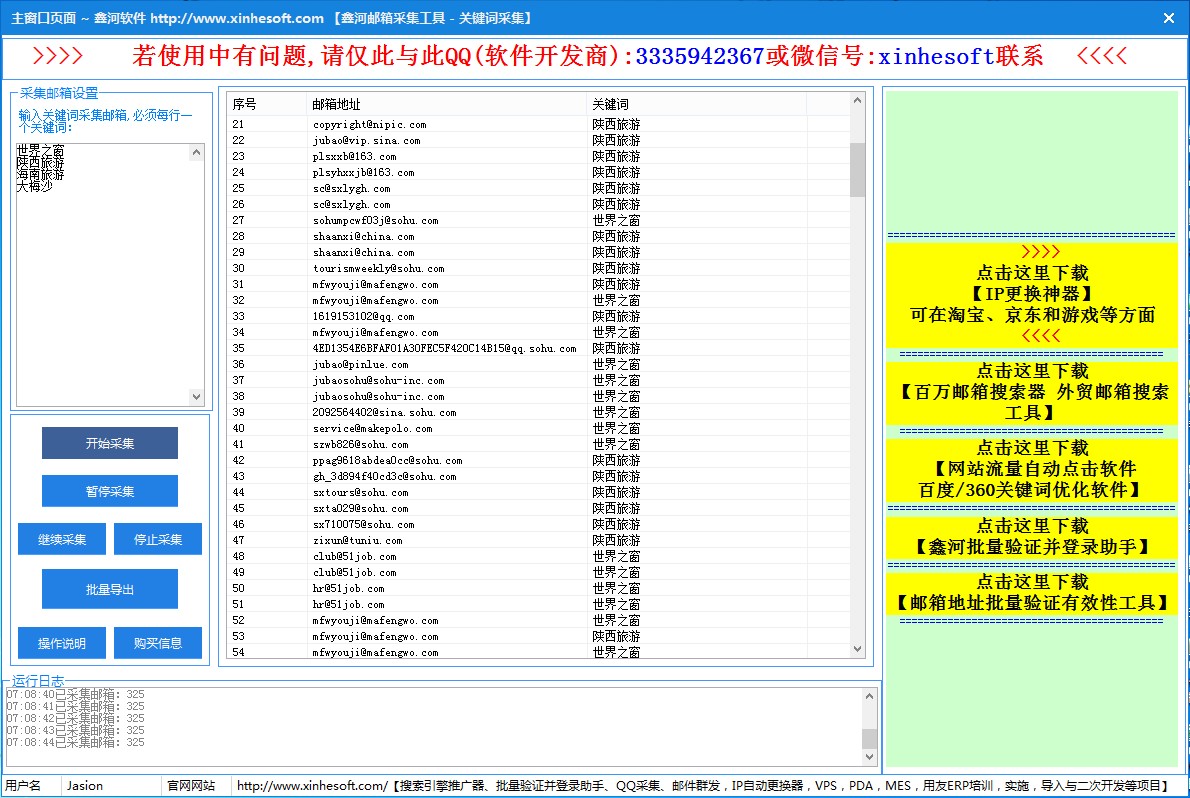The width and height of the screenshot is (1190, 798).
Task: Export results with 批量导出 button
Action: 110,589
